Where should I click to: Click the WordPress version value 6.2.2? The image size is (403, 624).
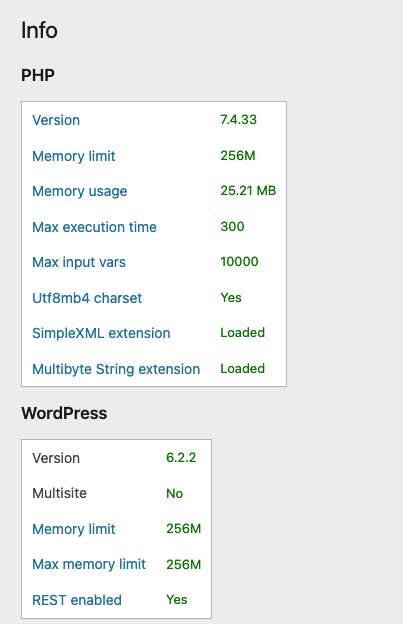[x=181, y=458]
